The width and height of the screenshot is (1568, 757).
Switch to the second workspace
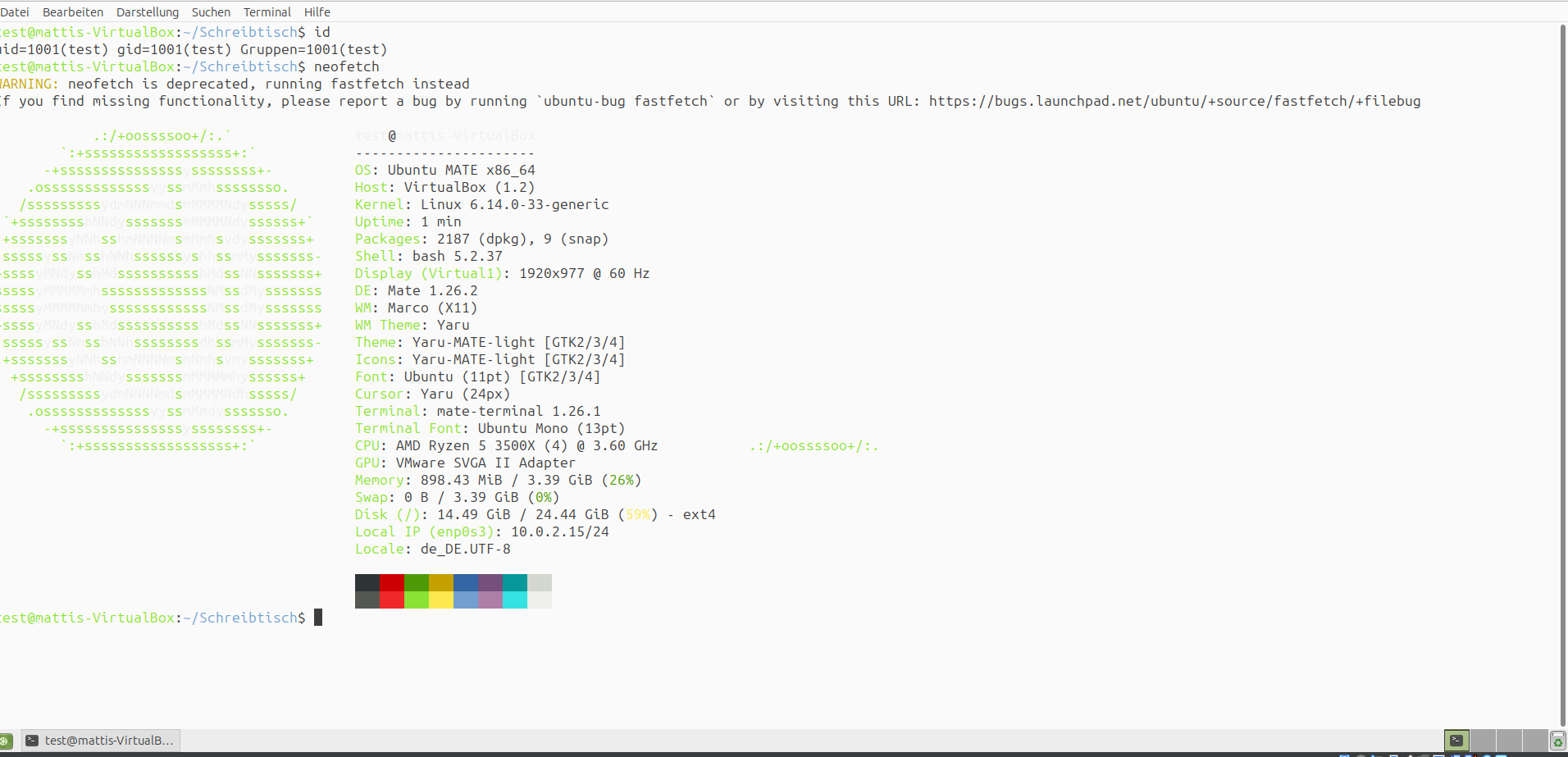1483,741
